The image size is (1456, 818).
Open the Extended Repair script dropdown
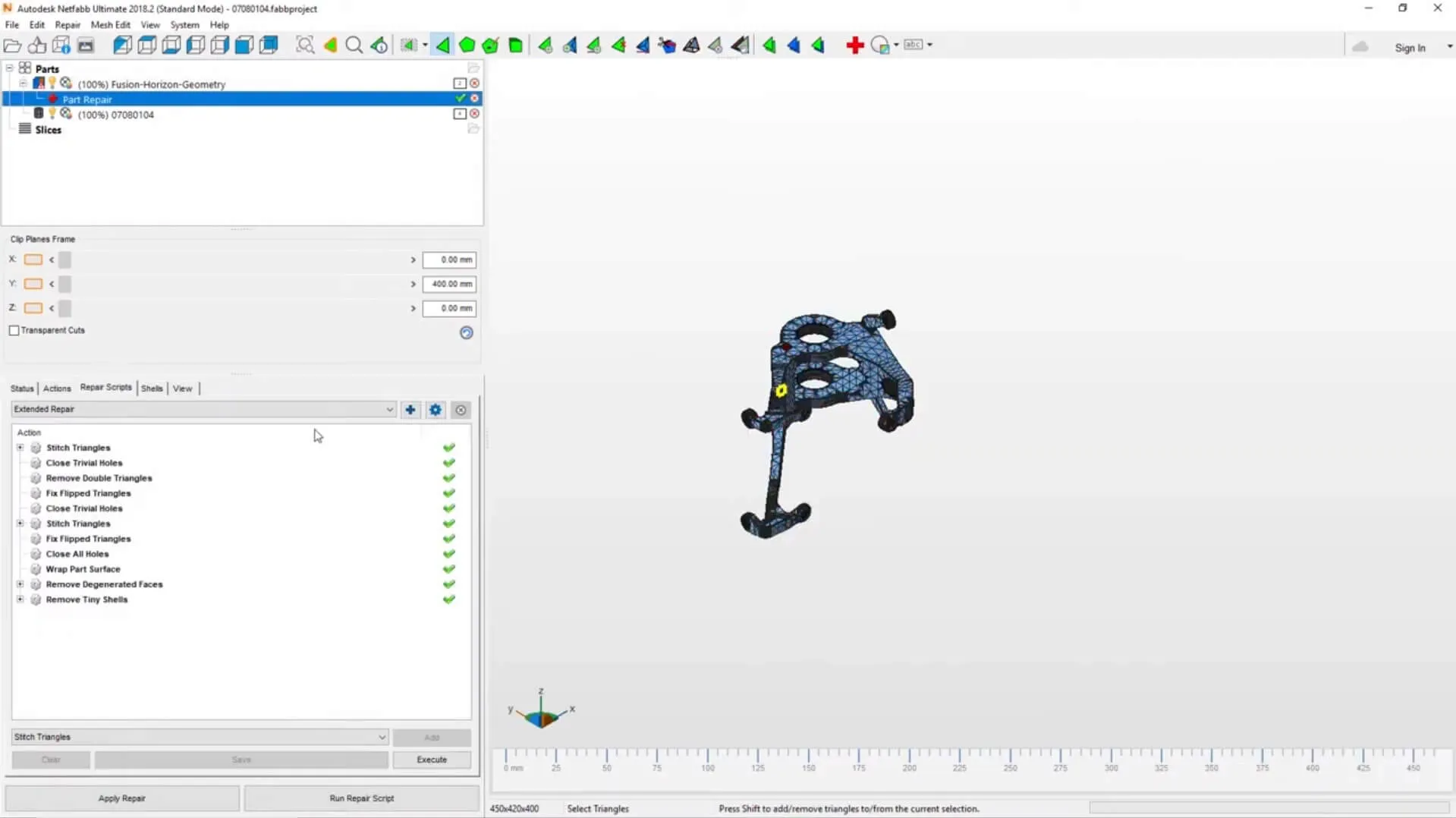[203, 409]
